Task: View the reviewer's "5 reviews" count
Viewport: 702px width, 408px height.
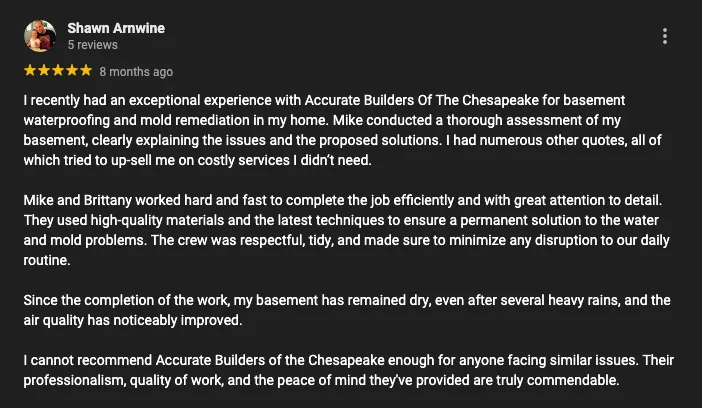Action: pos(93,45)
